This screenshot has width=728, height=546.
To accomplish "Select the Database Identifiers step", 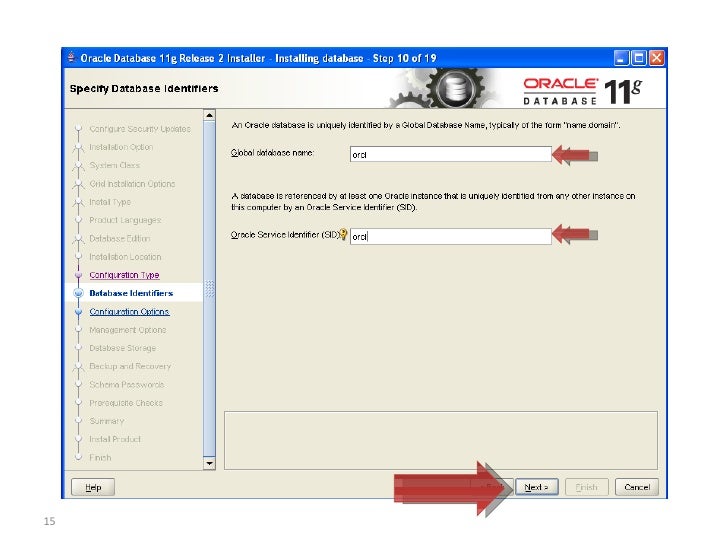I will click(131, 293).
